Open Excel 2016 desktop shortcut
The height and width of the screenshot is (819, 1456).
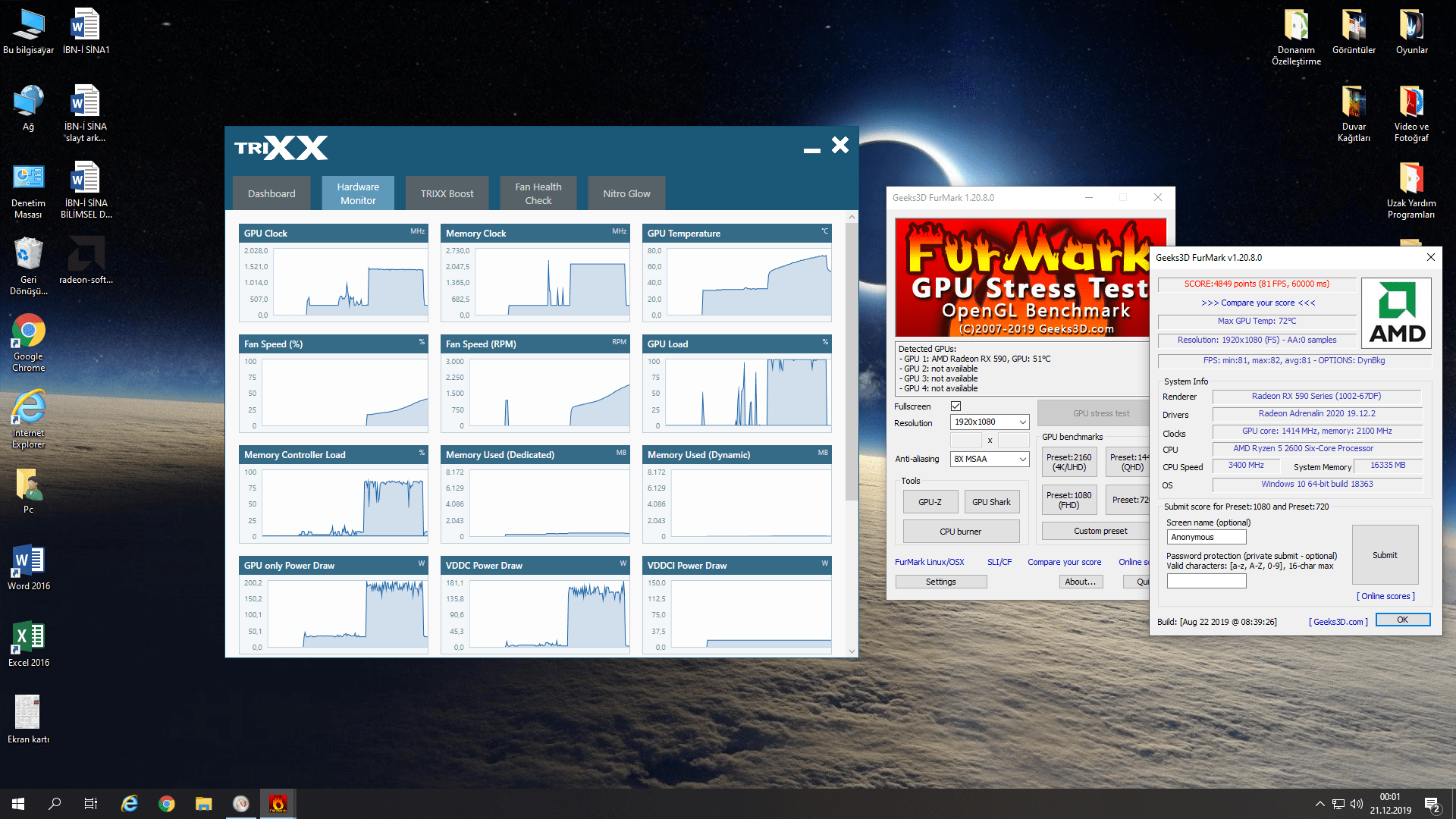tap(28, 638)
